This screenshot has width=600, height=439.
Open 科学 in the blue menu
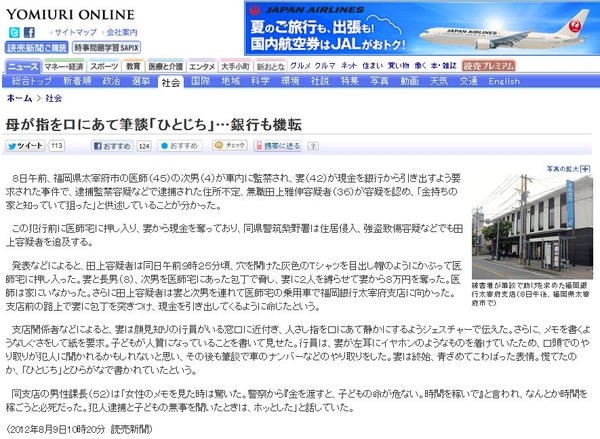260,81
